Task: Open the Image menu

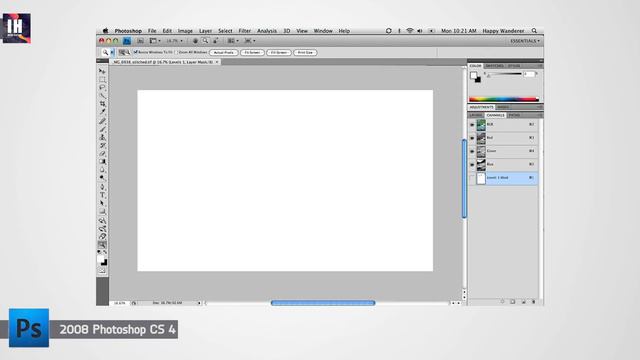Action: click(x=185, y=31)
